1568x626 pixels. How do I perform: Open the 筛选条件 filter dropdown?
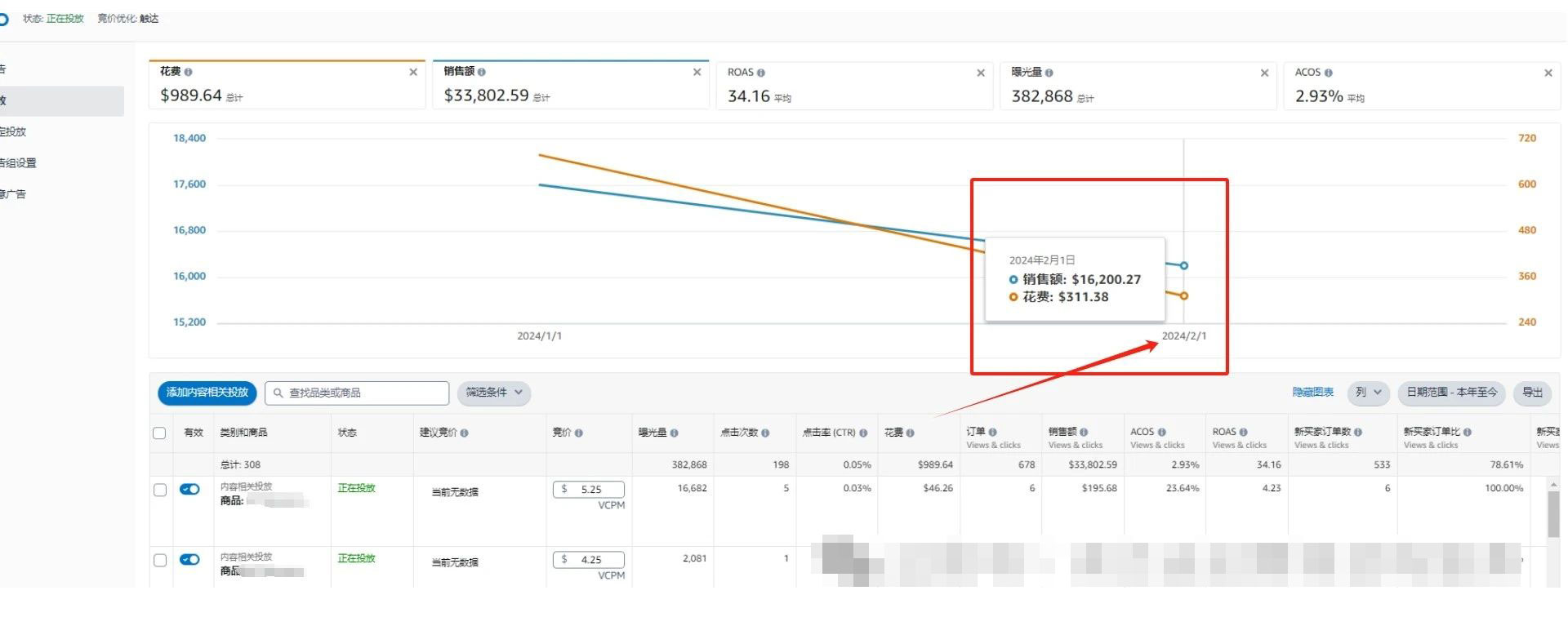tap(494, 393)
